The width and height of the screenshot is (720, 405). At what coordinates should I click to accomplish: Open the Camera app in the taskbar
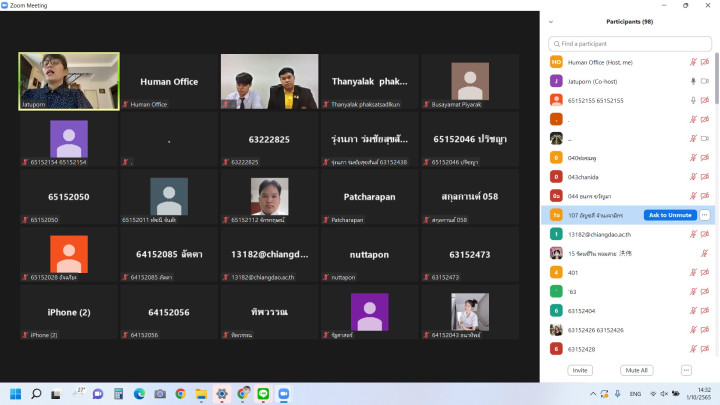(x=160, y=394)
